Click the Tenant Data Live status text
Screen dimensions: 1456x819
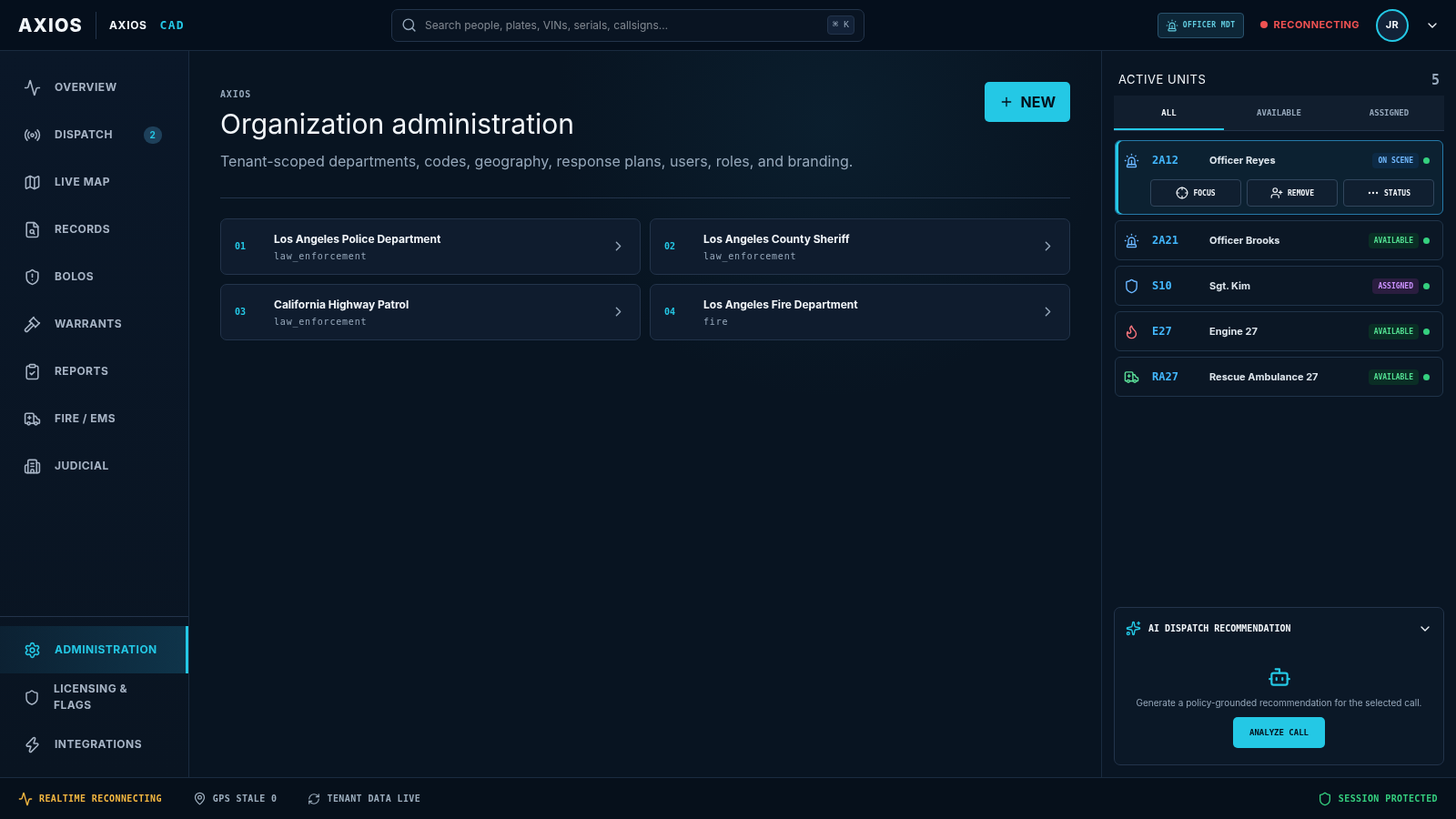tap(374, 799)
